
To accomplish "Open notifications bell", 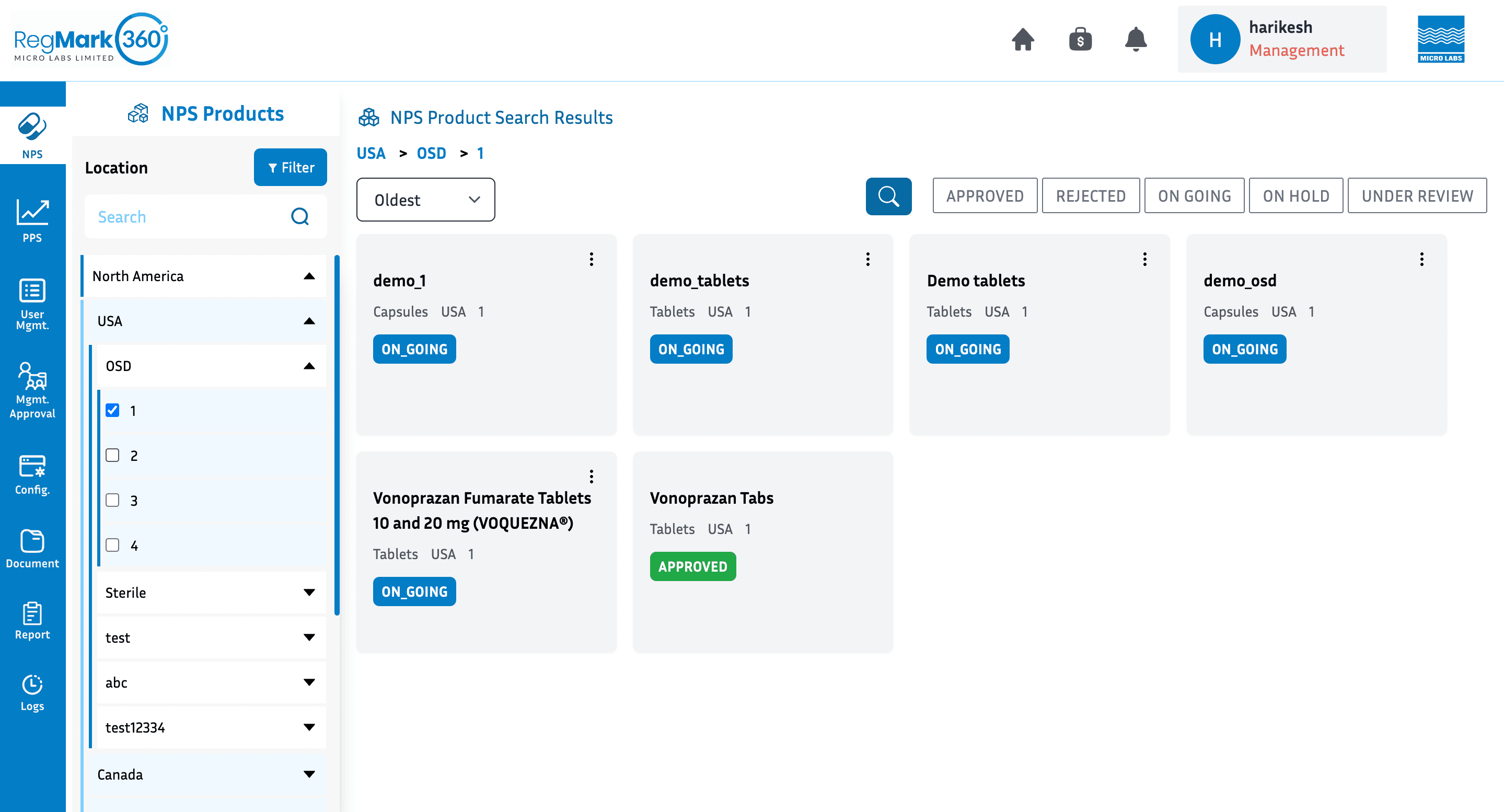I will [1135, 40].
